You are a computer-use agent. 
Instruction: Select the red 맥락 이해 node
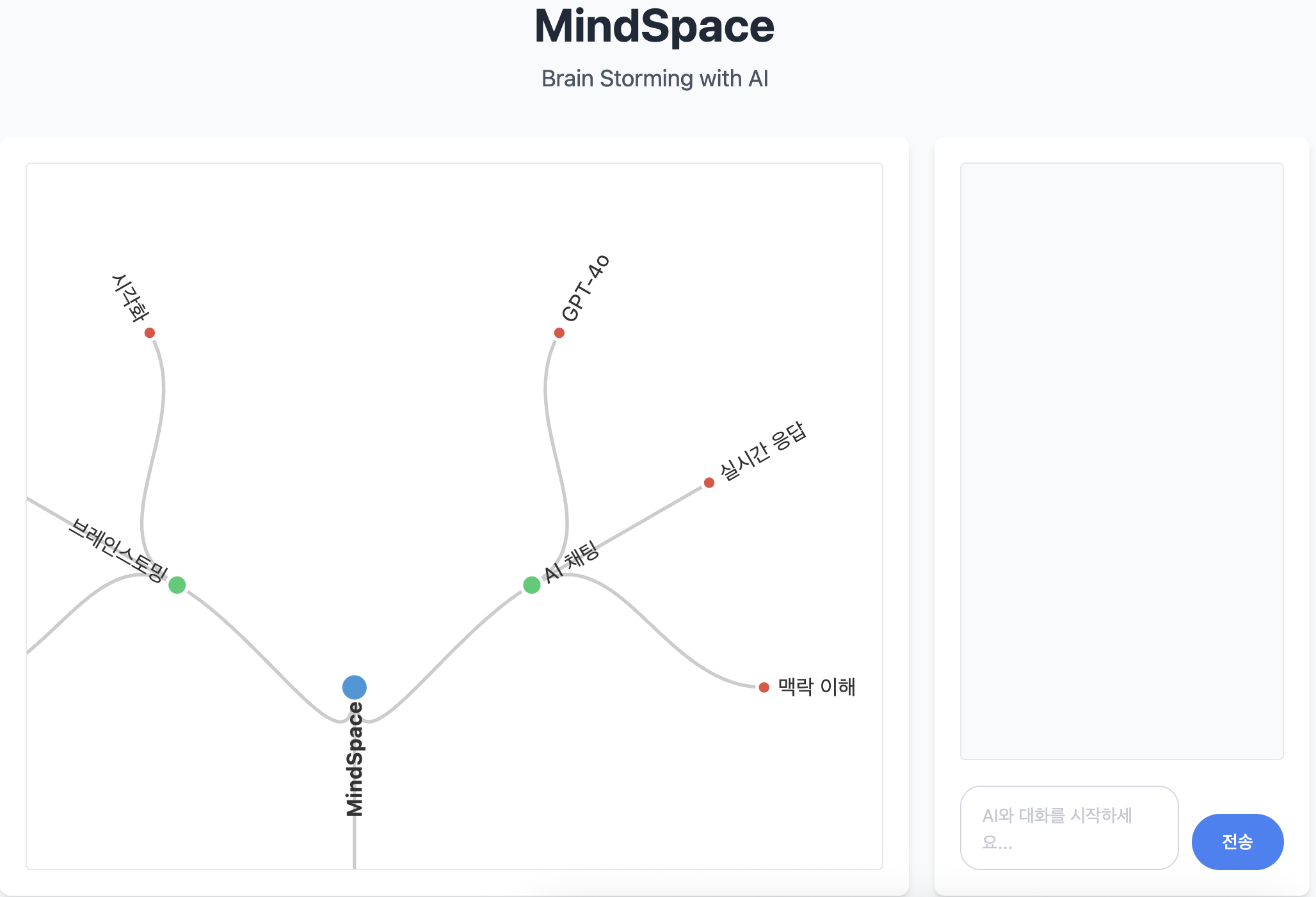(x=764, y=687)
